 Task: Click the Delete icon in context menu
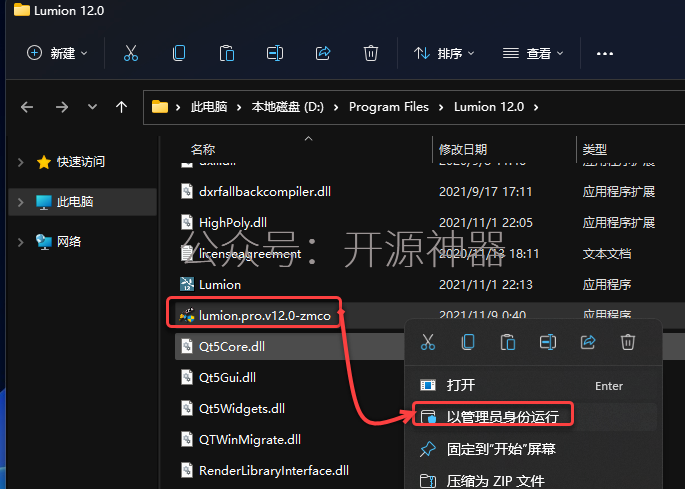coord(628,342)
